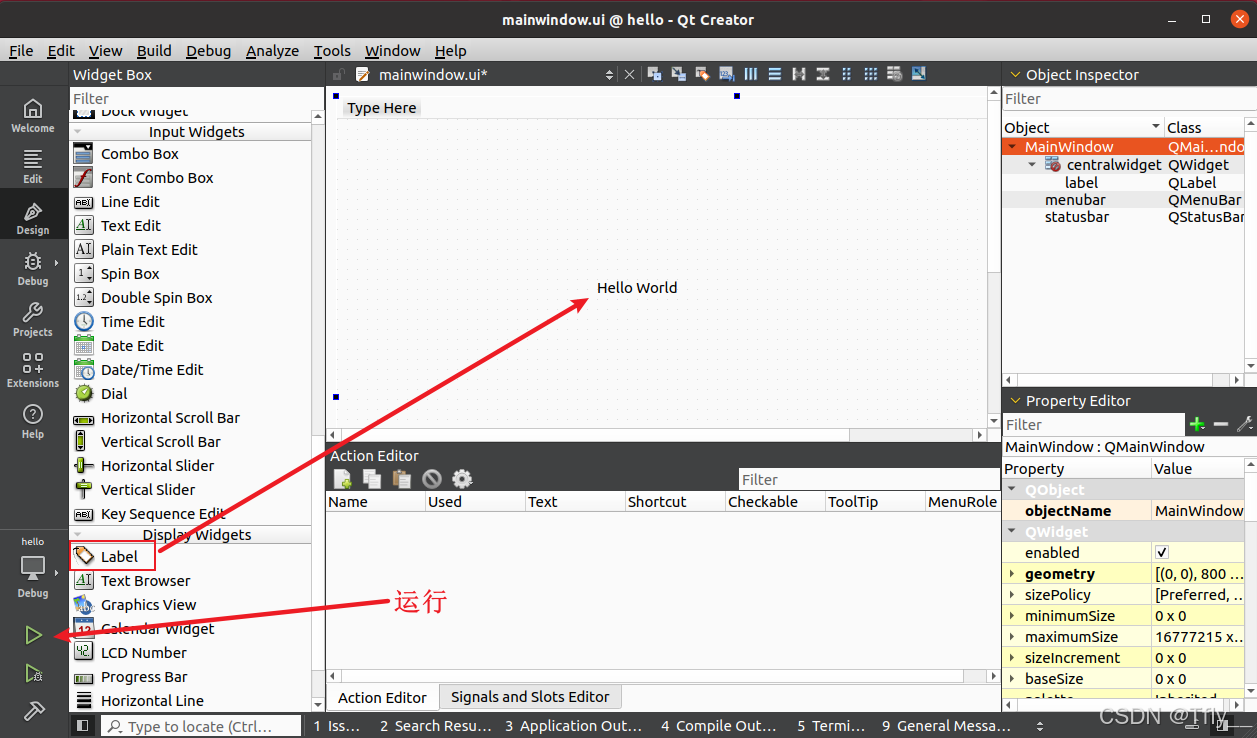Click Lay Out Vertically icon

pos(775,74)
